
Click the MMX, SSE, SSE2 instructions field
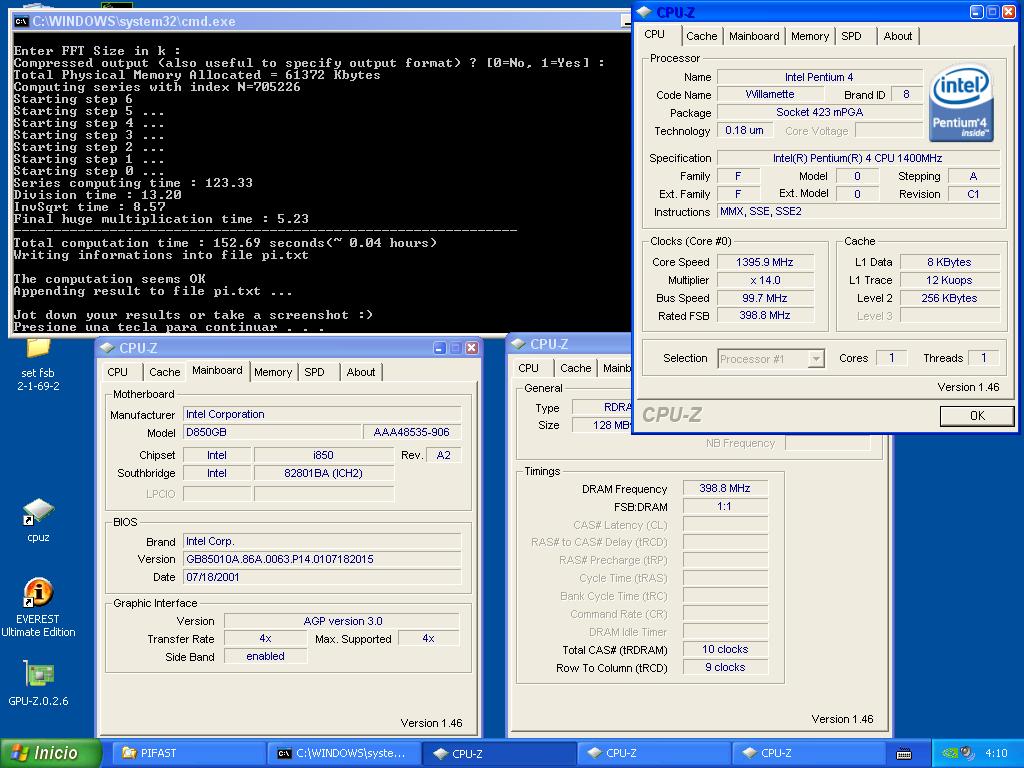click(x=857, y=212)
